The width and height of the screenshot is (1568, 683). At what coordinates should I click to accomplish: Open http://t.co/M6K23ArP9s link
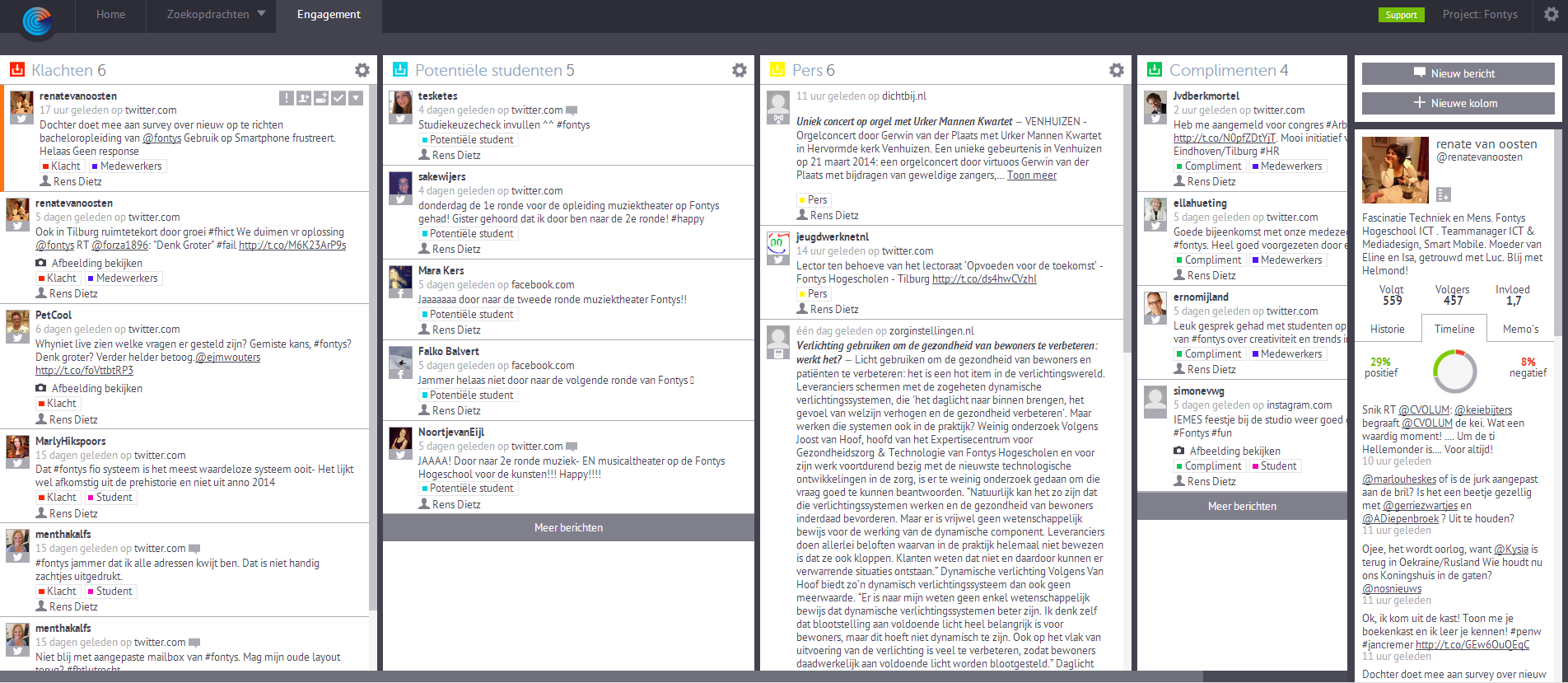pyautogui.click(x=292, y=245)
